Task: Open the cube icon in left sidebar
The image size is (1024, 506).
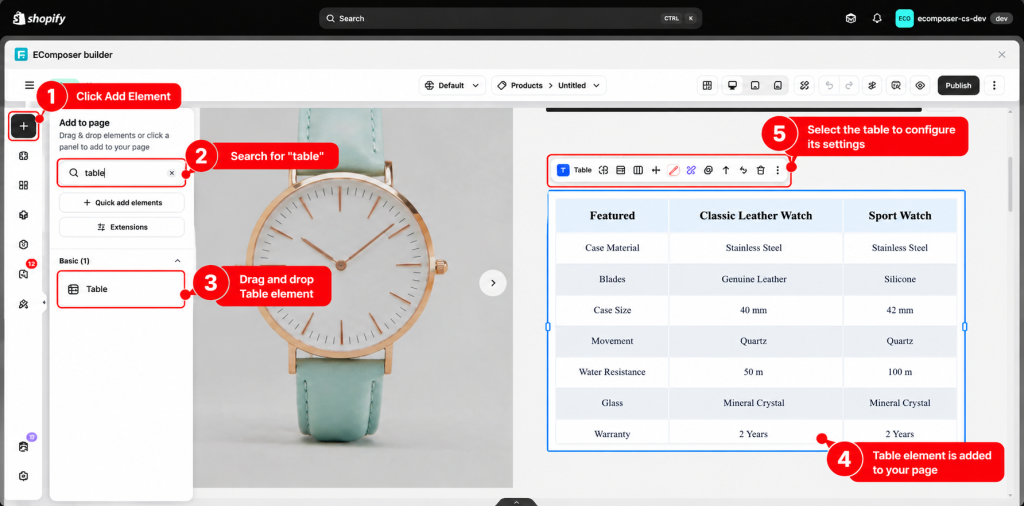Action: [24, 215]
